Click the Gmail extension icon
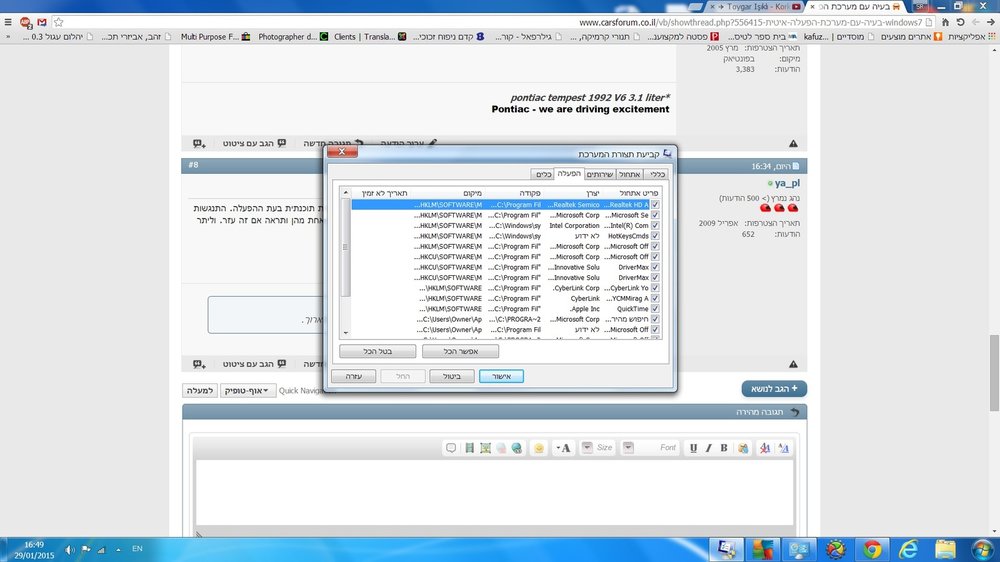The height and width of the screenshot is (562, 1000). pos(42,22)
